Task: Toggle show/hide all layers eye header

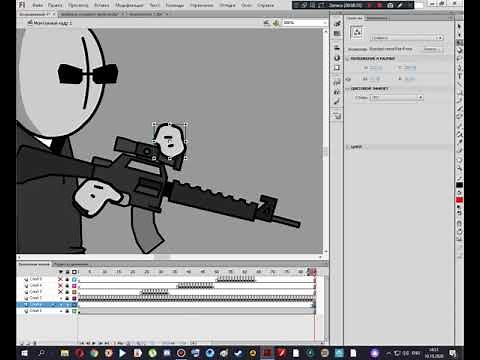Action: point(60,272)
